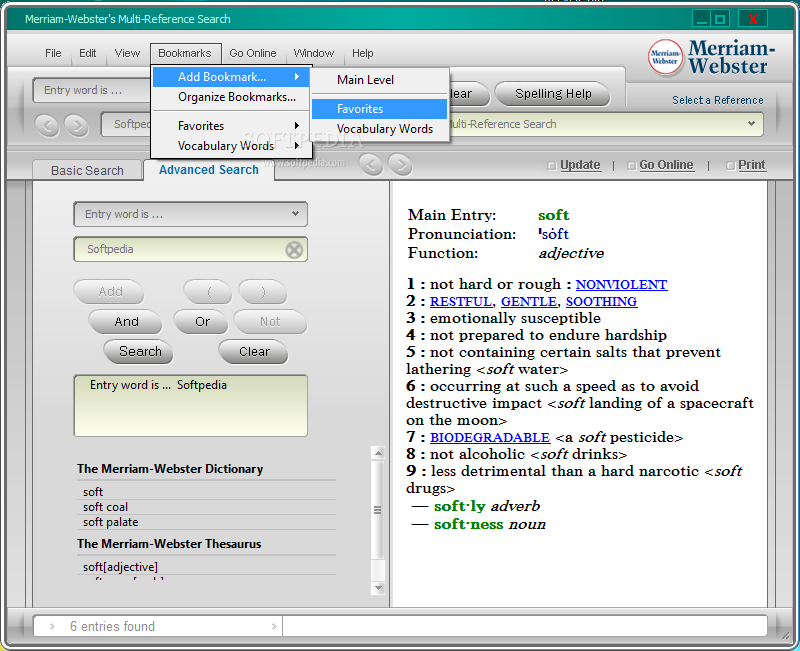Select Main Level in submenu
The width and height of the screenshot is (800, 651).
[x=380, y=80]
